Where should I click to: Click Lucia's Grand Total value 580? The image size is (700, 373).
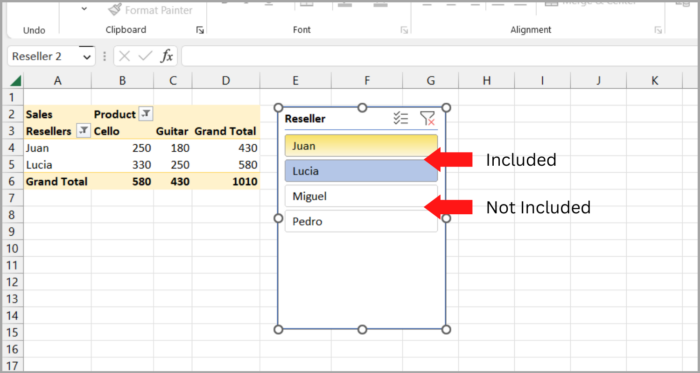tap(226, 165)
